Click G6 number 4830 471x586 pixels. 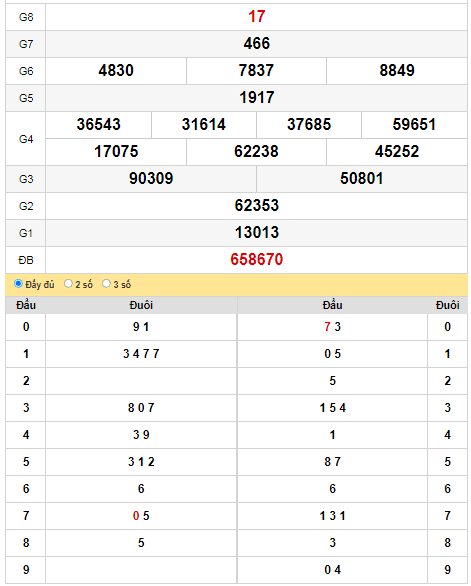point(116,71)
